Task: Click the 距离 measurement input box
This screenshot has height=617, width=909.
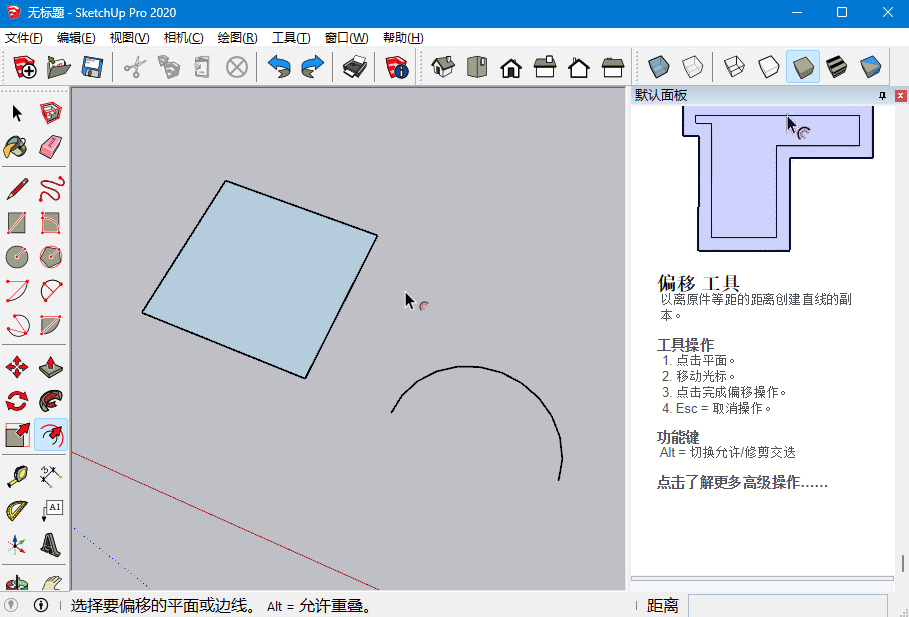Action: coord(787,606)
